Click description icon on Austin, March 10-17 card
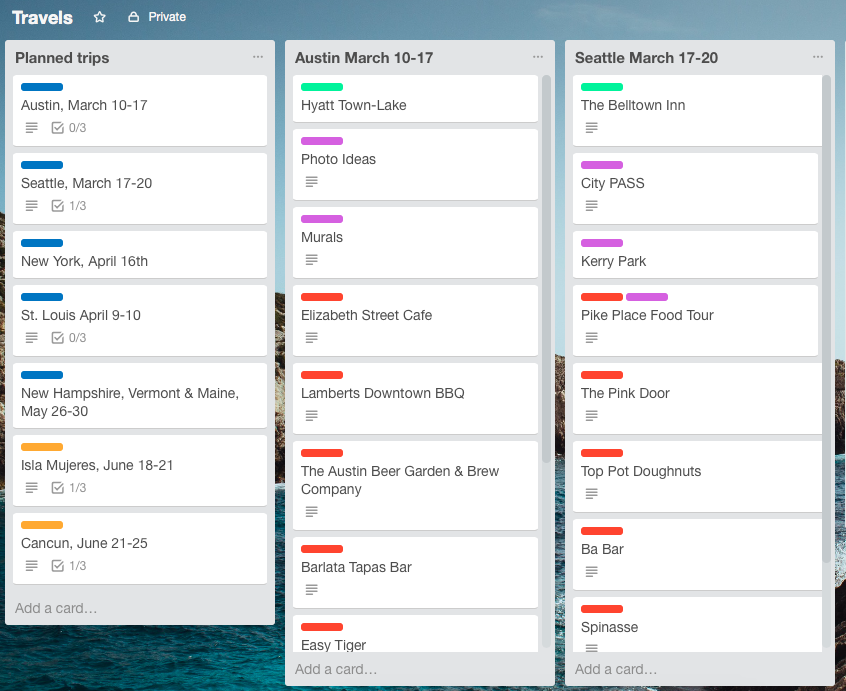Viewport: 846px width, 691px height. coord(32,128)
